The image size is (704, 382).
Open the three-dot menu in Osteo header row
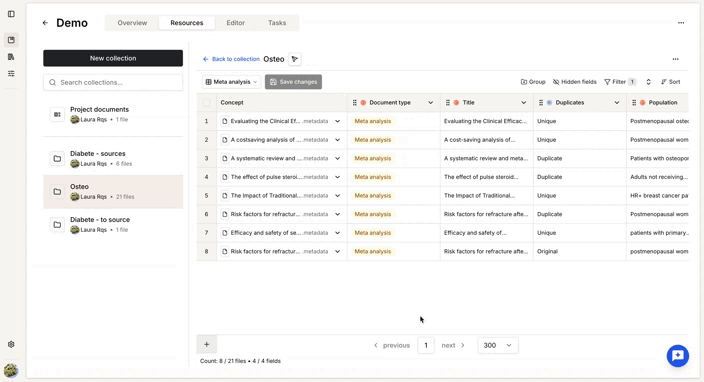pos(675,59)
